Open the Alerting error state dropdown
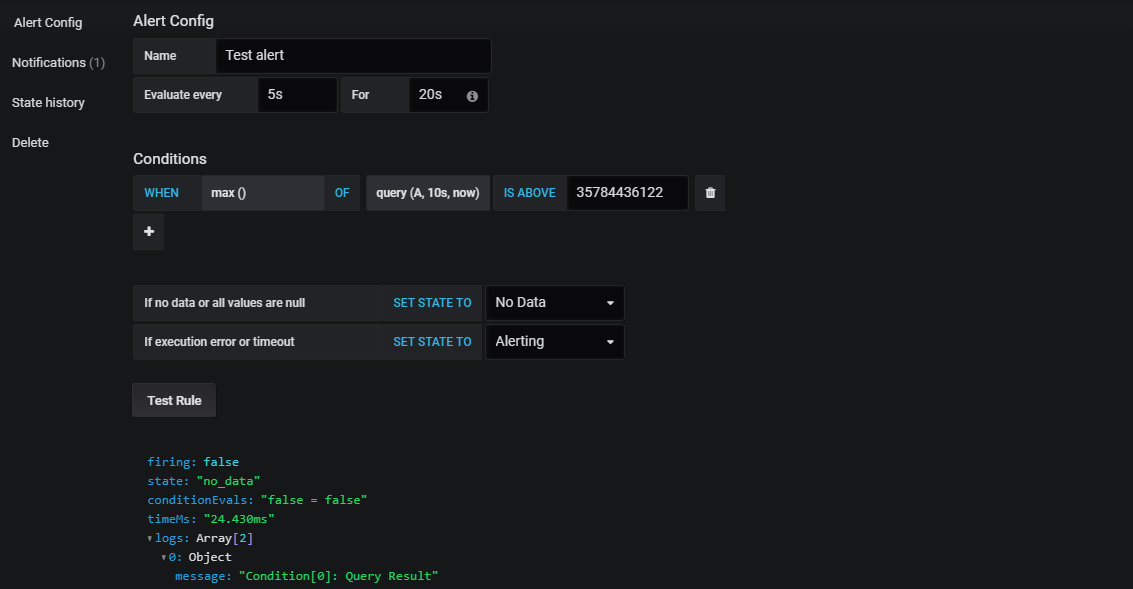The height and width of the screenshot is (589, 1133). pyautogui.click(x=554, y=342)
